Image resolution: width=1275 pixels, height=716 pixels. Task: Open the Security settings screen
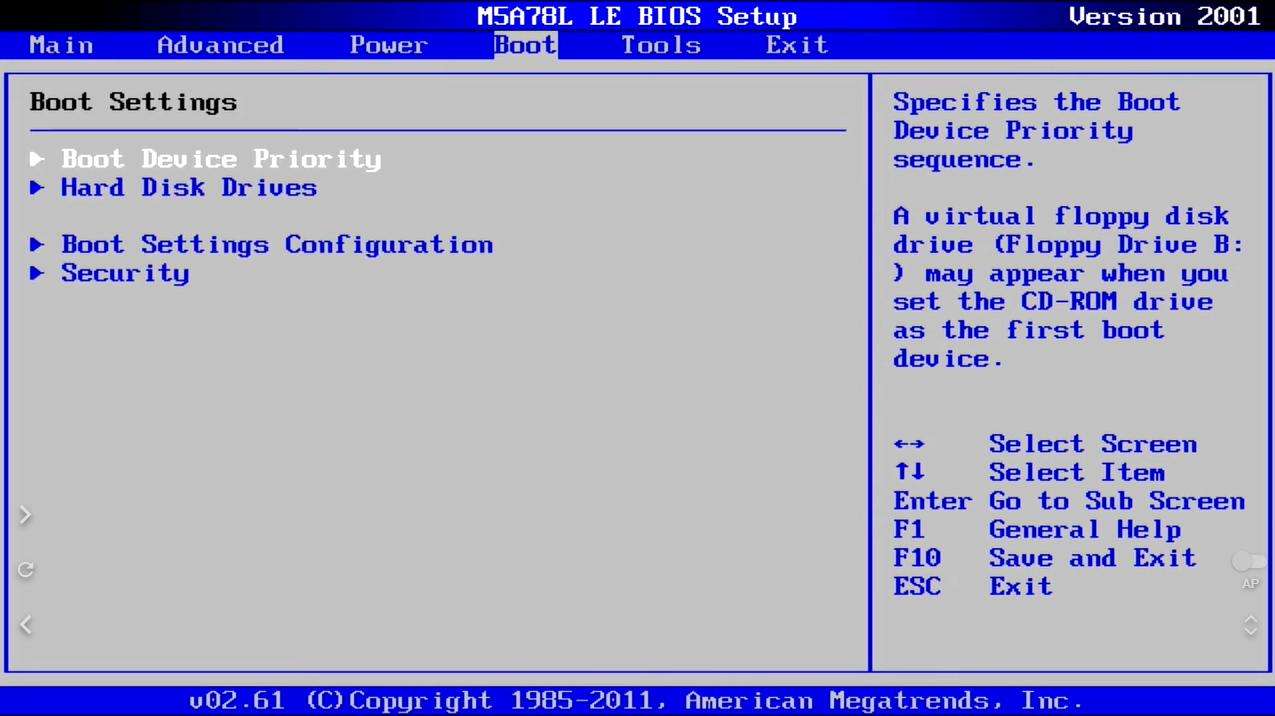coord(125,272)
